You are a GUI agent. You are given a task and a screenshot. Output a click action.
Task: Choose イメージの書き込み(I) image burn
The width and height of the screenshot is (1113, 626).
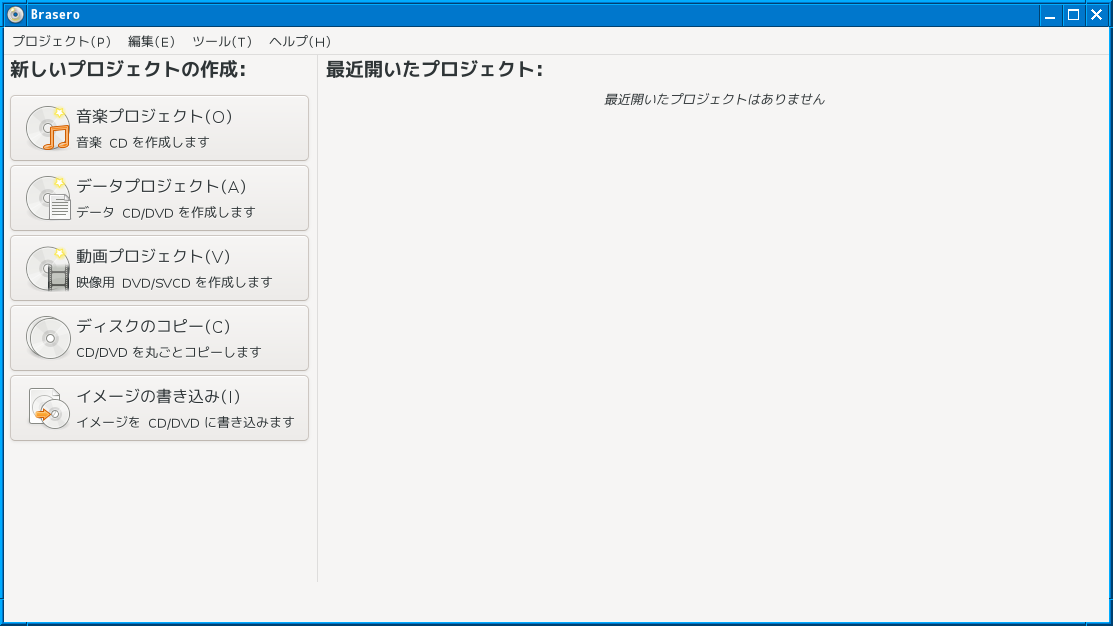[x=160, y=408]
